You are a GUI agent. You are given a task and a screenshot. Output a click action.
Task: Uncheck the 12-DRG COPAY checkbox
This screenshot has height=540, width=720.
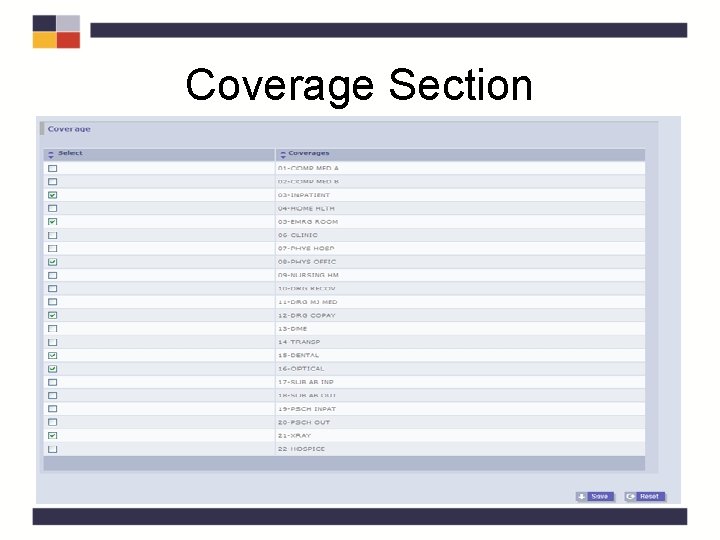pos(53,315)
